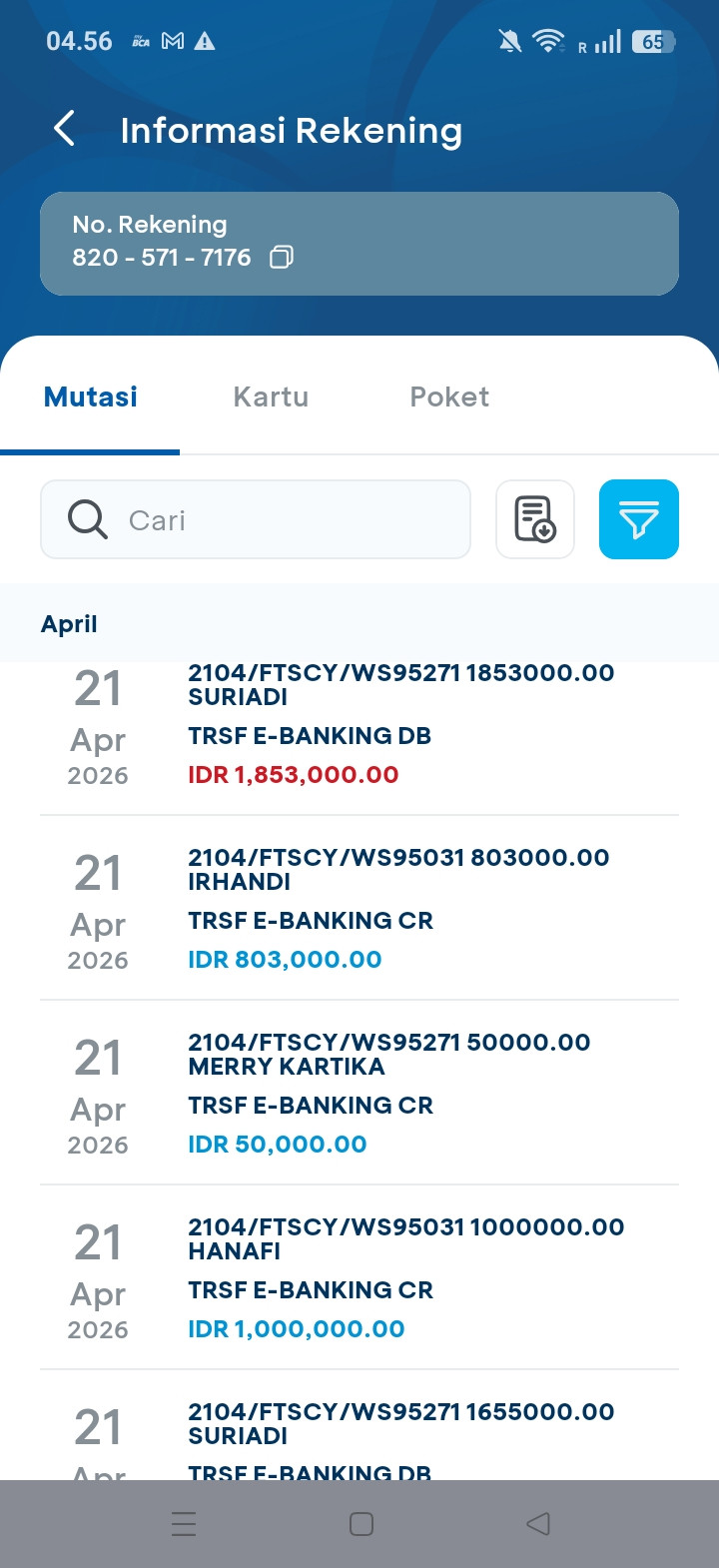This screenshot has width=719, height=1568.
Task: Tap the April month header
Action: tap(69, 624)
